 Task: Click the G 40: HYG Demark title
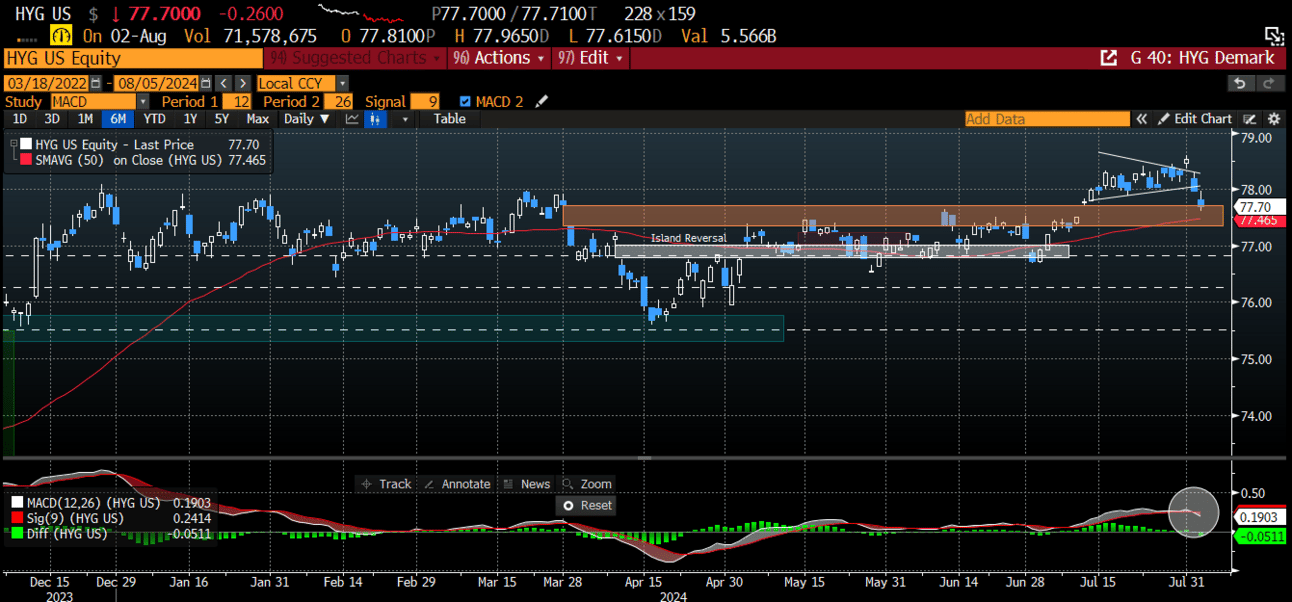1202,58
